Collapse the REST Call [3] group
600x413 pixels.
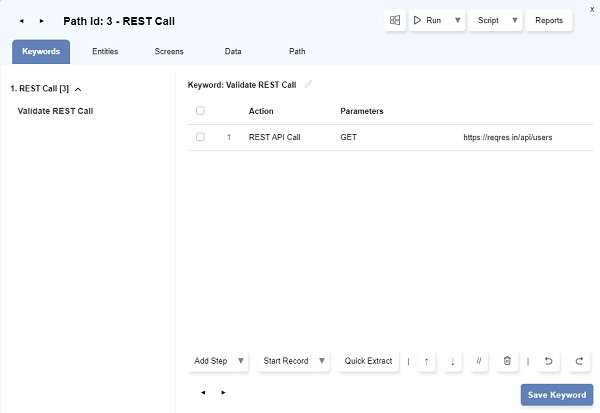tap(78, 89)
